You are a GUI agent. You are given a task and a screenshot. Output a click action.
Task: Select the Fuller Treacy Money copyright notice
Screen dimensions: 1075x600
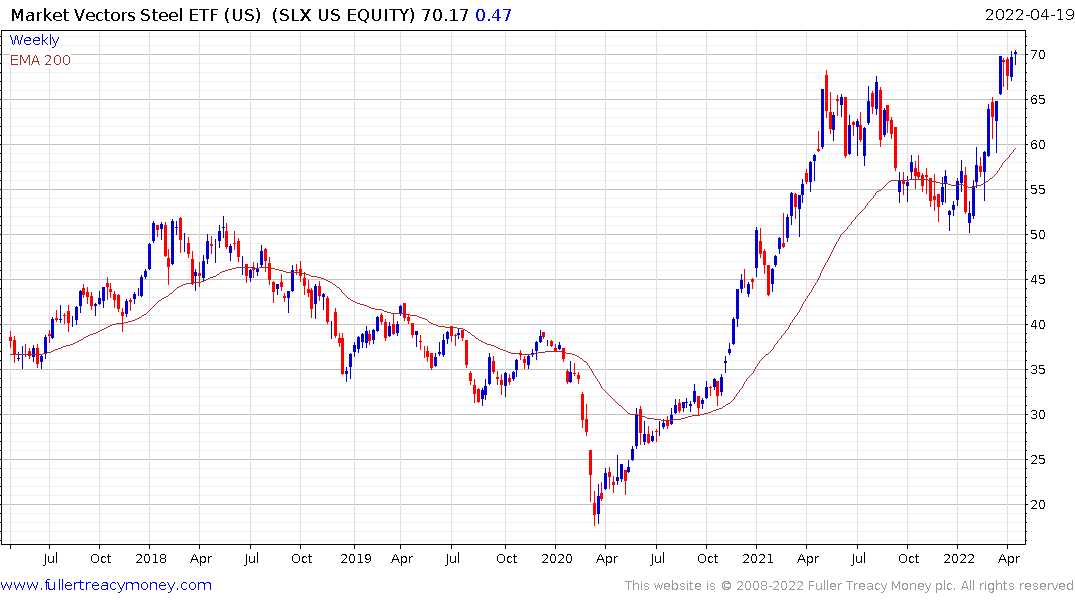tap(849, 586)
